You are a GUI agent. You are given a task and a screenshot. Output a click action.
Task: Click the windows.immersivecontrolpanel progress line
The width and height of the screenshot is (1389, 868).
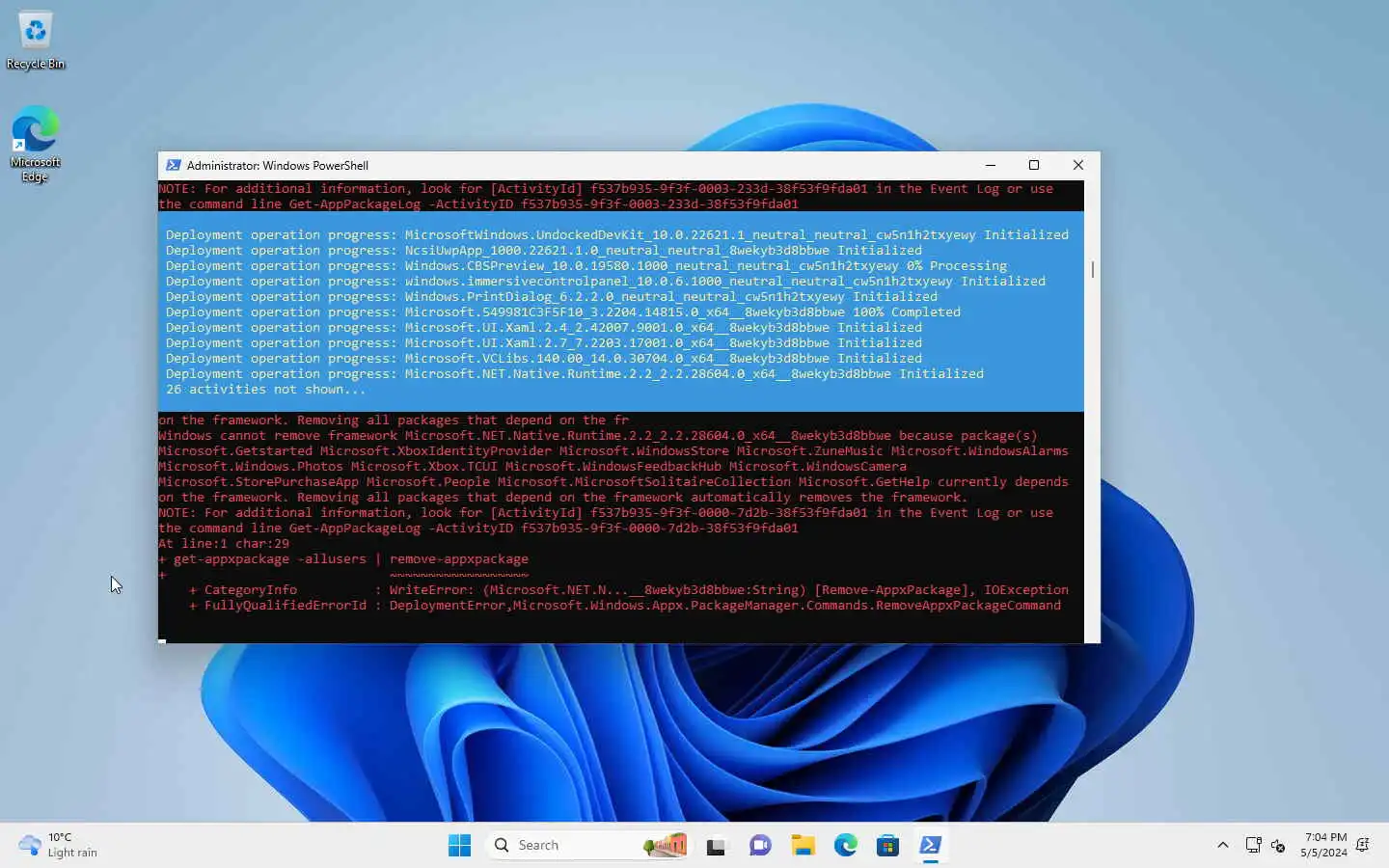coord(606,282)
